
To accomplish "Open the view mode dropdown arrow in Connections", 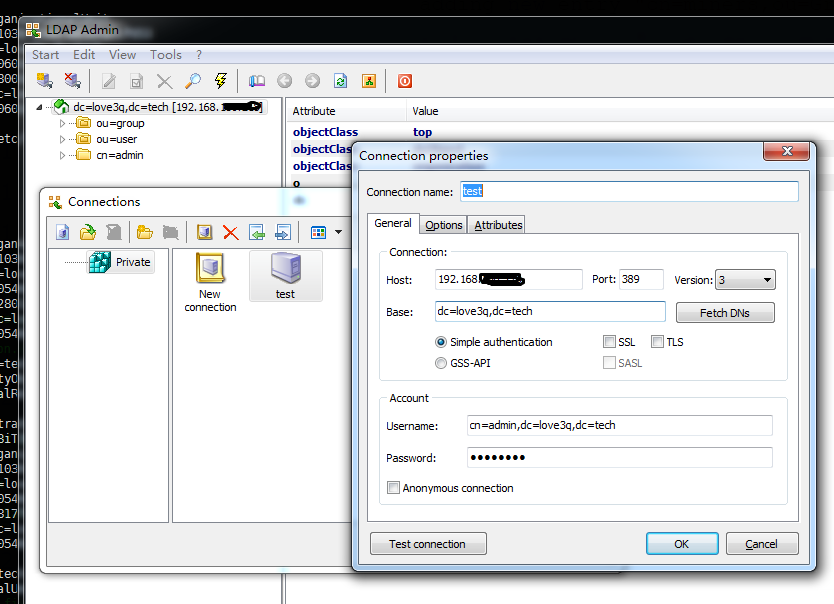I will pos(340,232).
